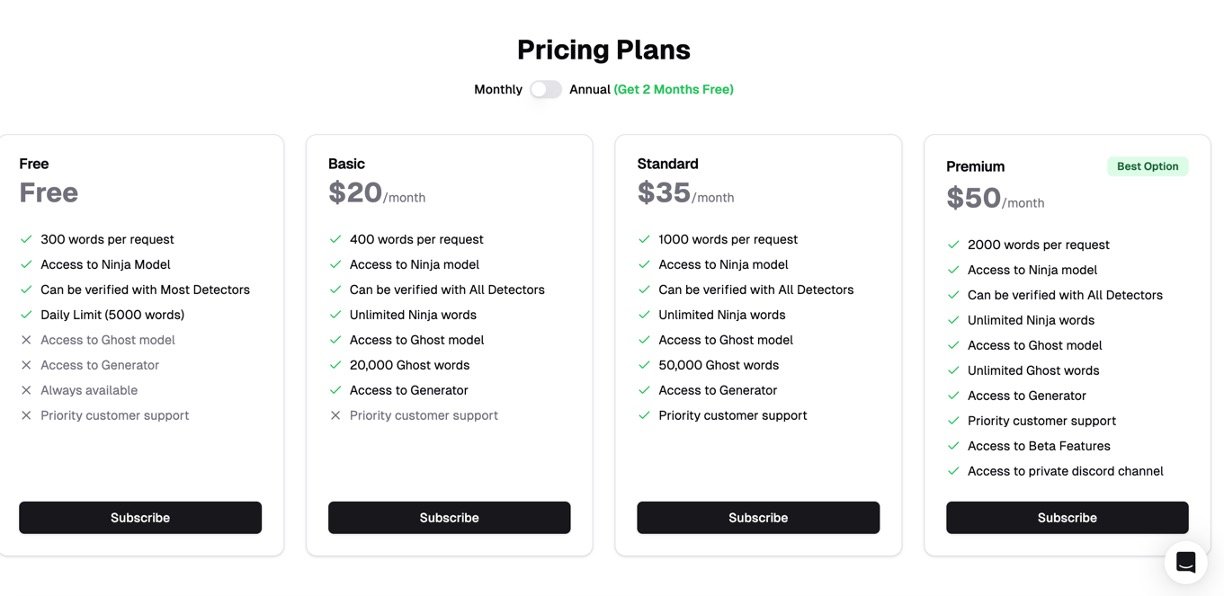This screenshot has width=1224, height=596.
Task: Click the Get 2 Months Free text
Action: coord(674,89)
